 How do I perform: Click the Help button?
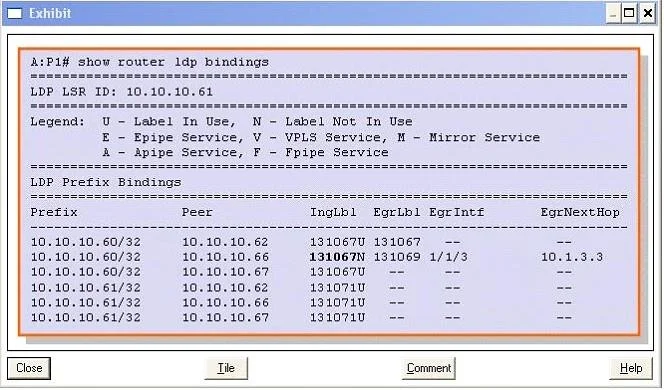pos(631,368)
